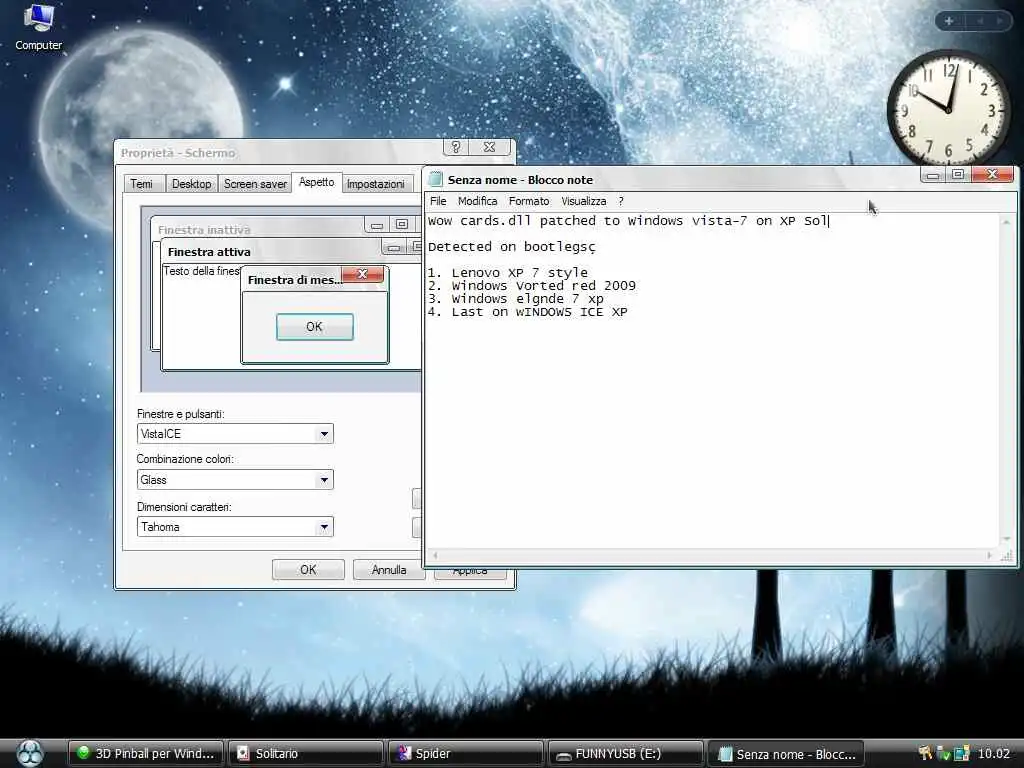This screenshot has height=768, width=1024.
Task: Click the rightmost tray icon beside the clock
Action: (962, 753)
